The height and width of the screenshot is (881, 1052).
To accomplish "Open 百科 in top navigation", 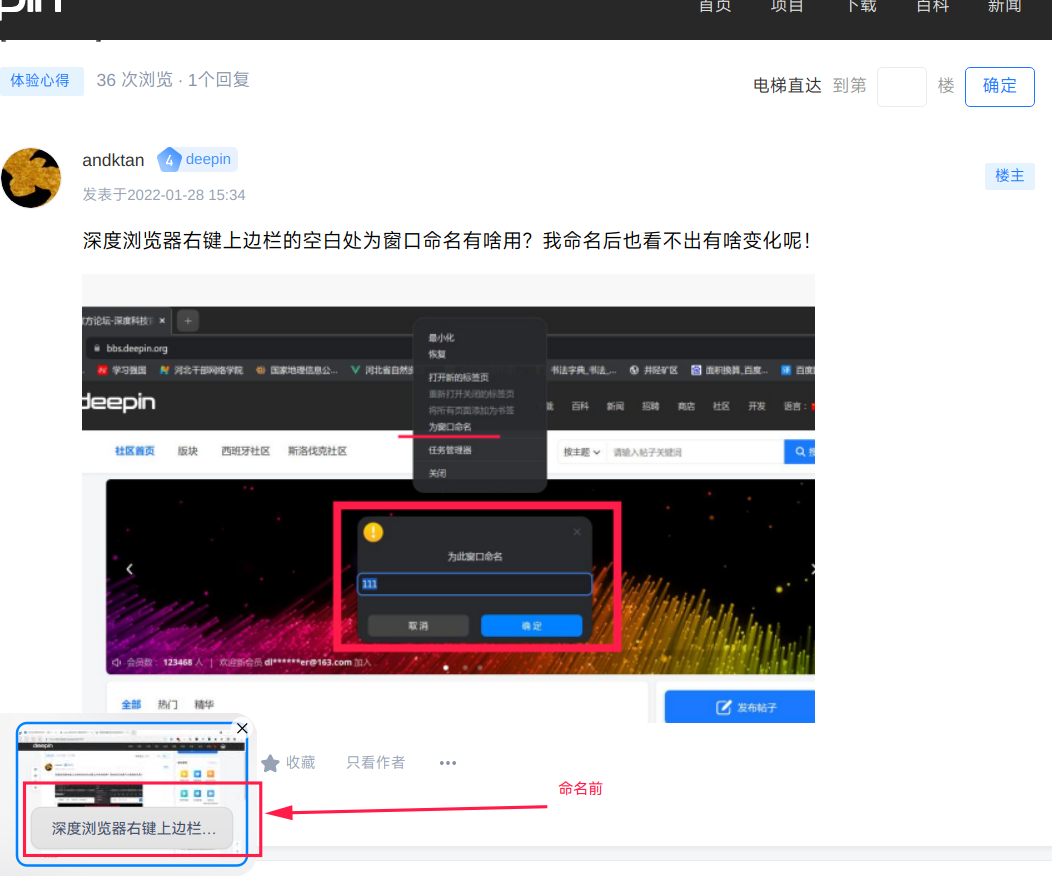I will [933, 7].
